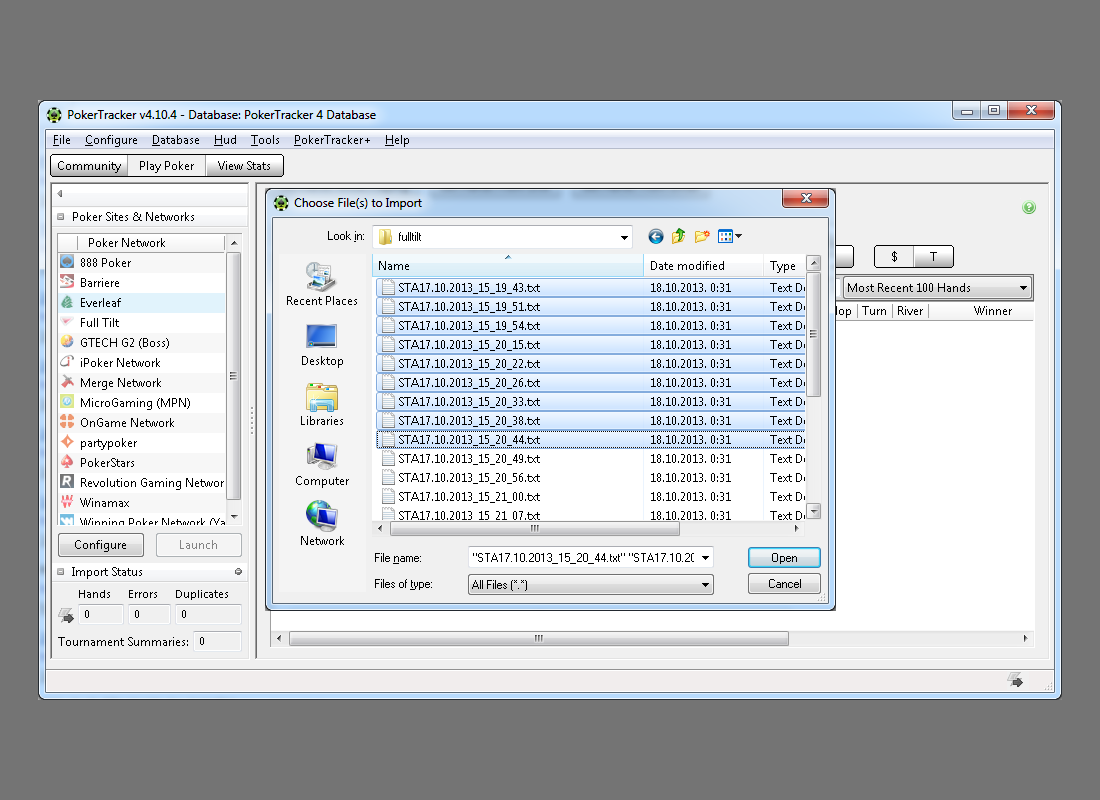Go up one folder level

(679, 237)
